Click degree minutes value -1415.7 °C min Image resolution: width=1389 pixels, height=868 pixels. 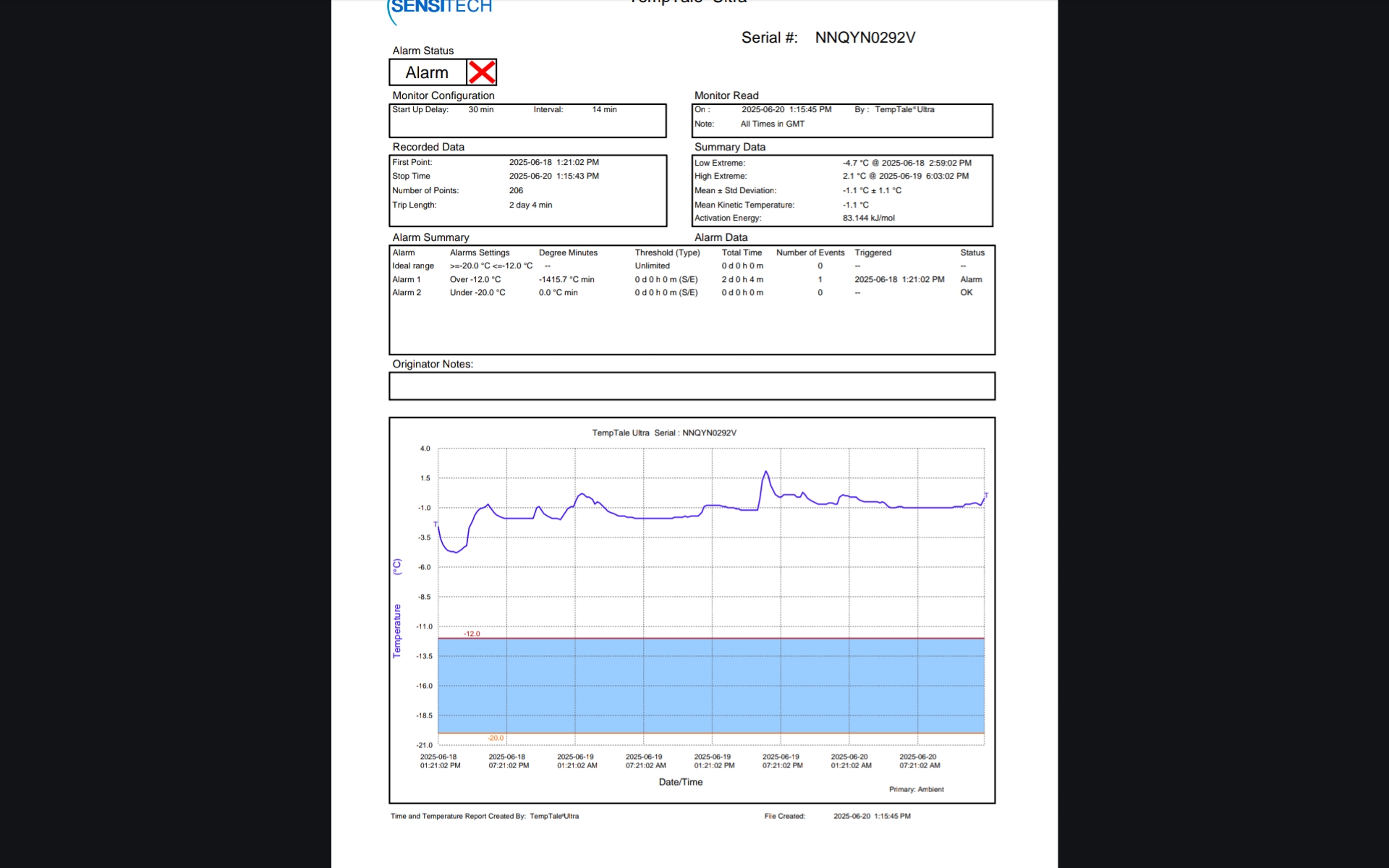tap(566, 280)
